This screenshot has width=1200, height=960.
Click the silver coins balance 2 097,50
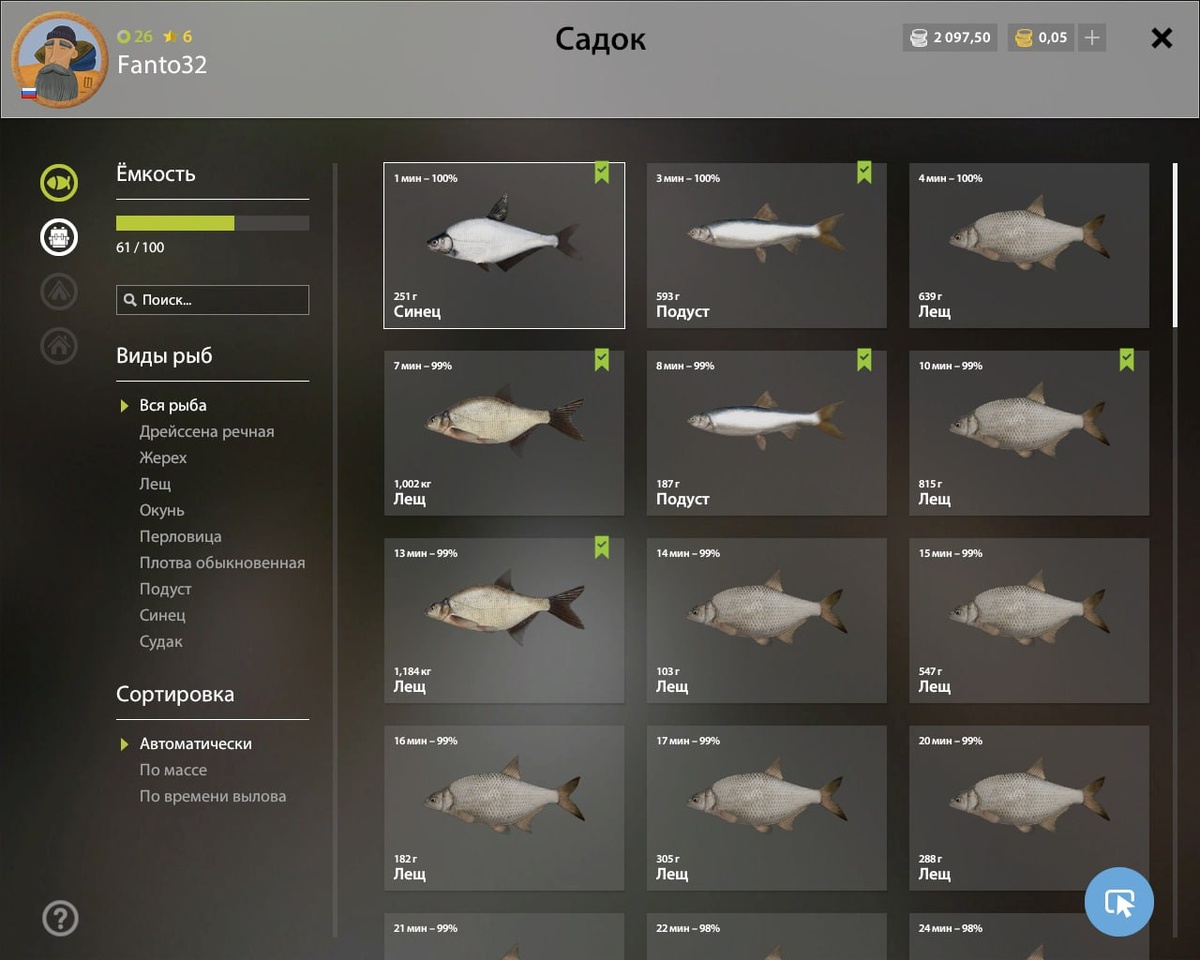[950, 38]
